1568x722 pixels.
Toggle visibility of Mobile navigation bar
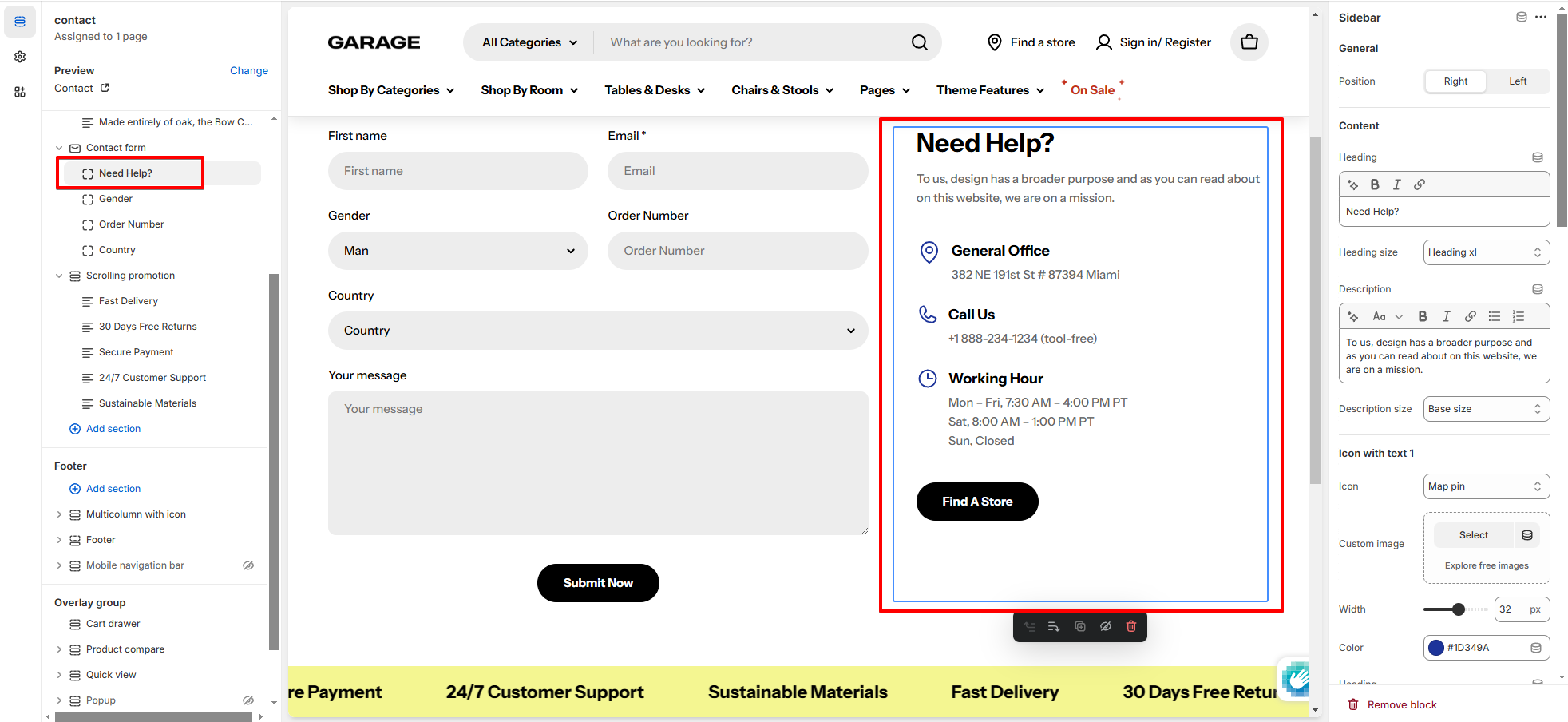(248, 565)
